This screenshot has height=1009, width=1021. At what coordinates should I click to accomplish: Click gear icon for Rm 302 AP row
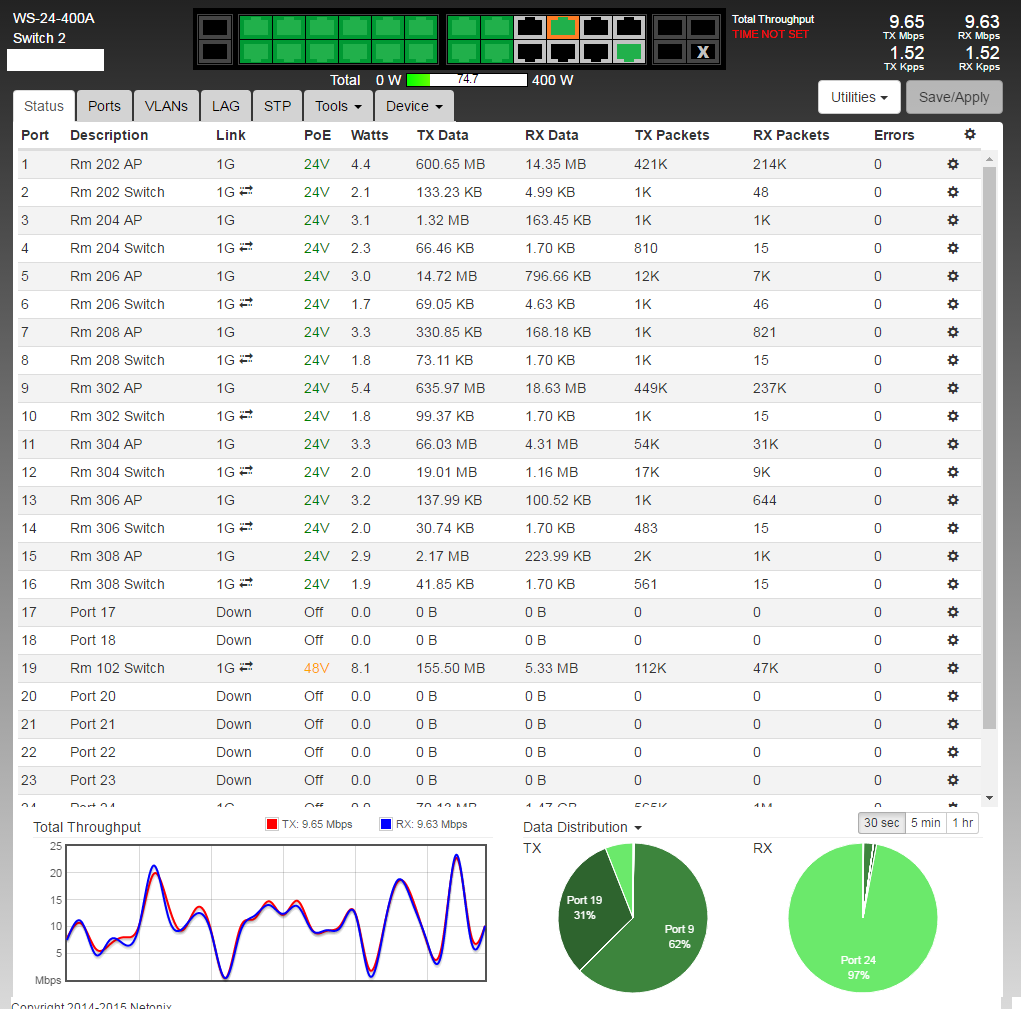point(953,388)
